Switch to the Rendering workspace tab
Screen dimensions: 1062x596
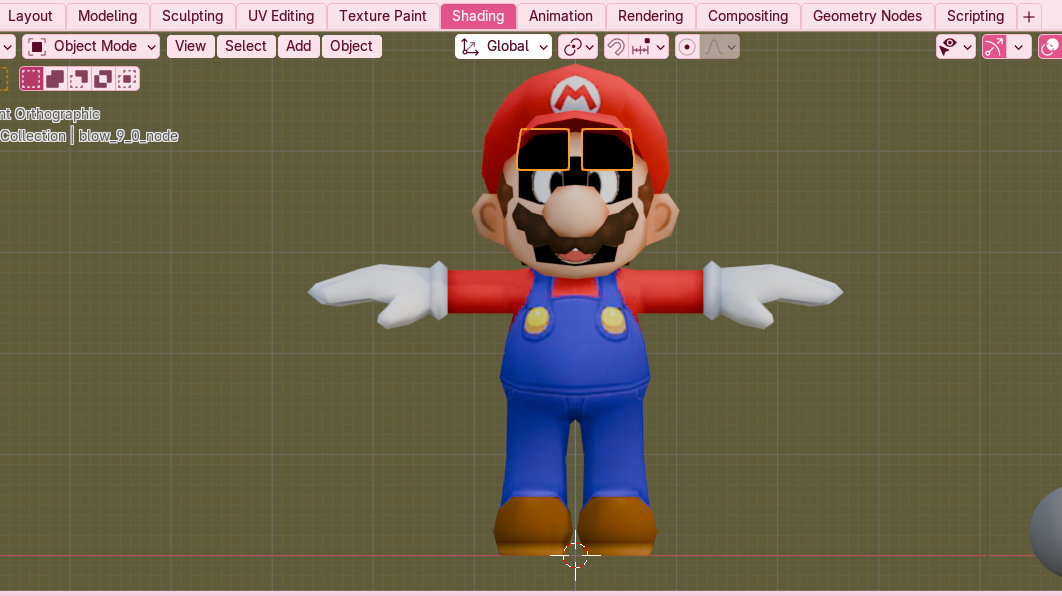click(x=650, y=16)
